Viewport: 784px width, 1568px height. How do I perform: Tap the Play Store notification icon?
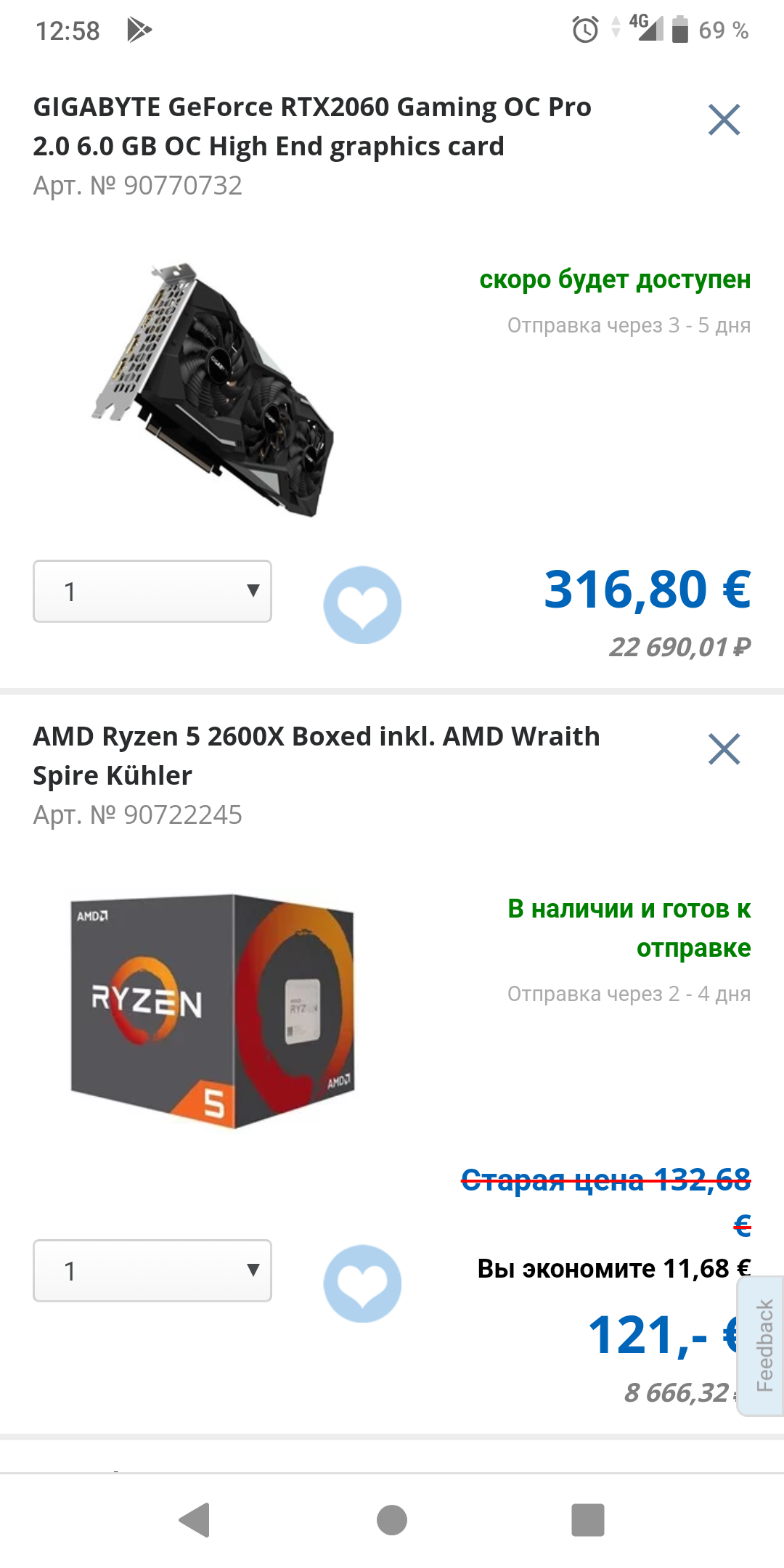click(139, 30)
